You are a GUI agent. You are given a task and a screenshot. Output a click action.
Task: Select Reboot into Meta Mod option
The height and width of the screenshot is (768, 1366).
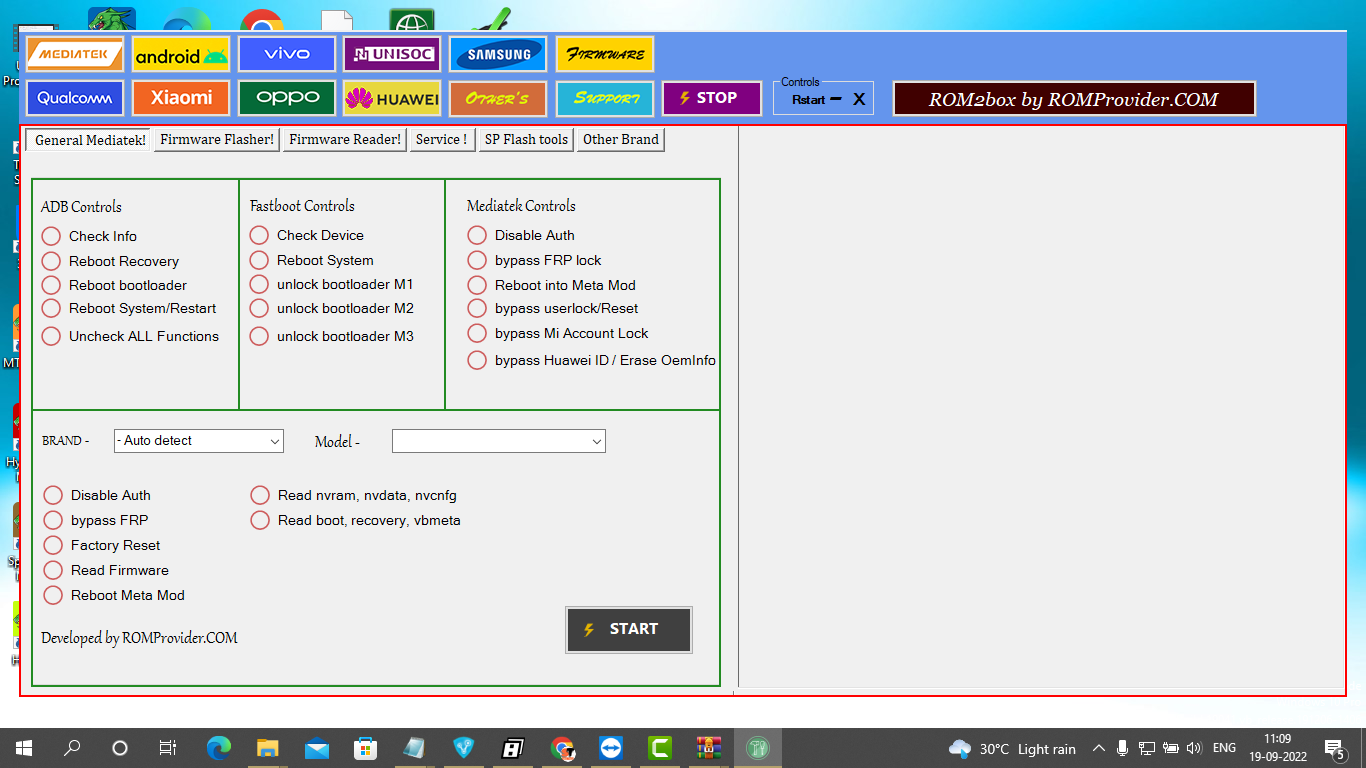[x=552, y=285]
